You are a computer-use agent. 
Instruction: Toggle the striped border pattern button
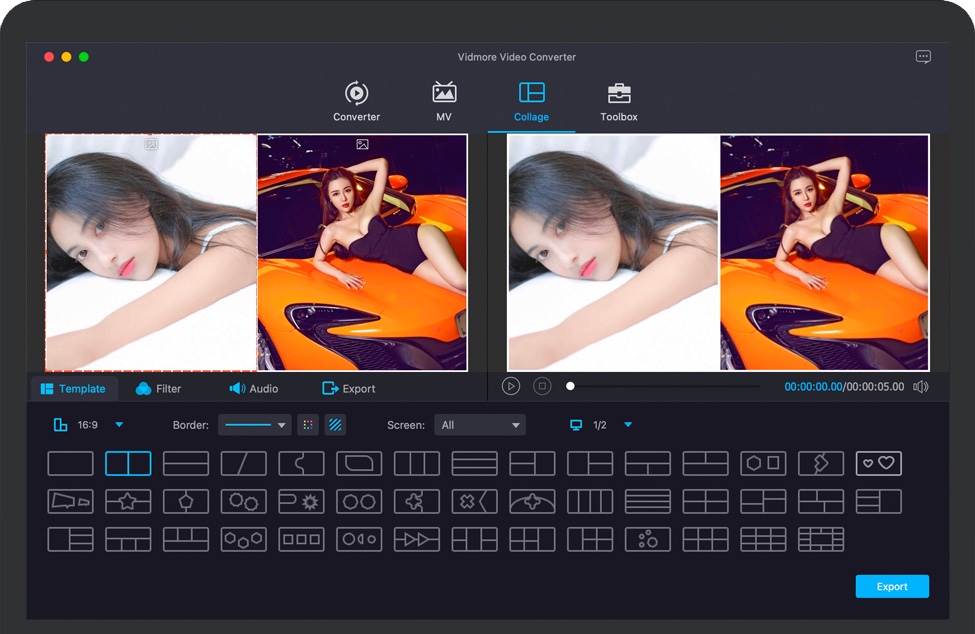[x=336, y=425]
